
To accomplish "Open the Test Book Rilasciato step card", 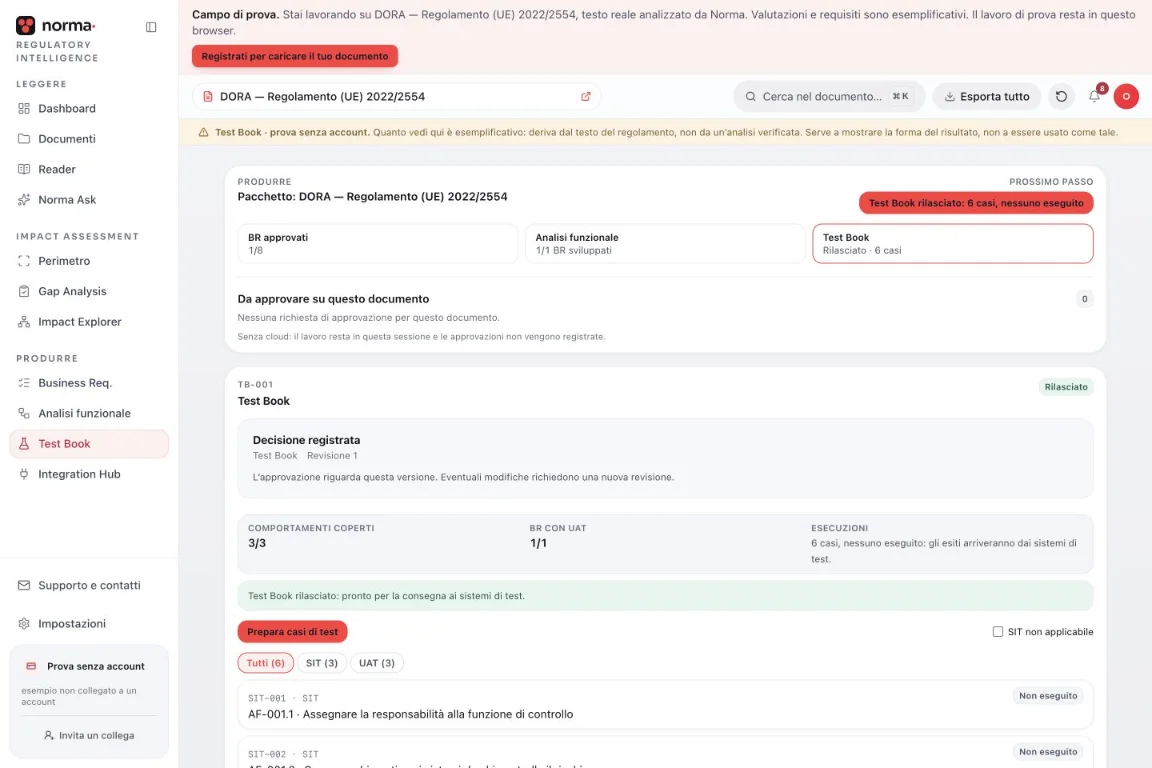I will coord(952,244).
